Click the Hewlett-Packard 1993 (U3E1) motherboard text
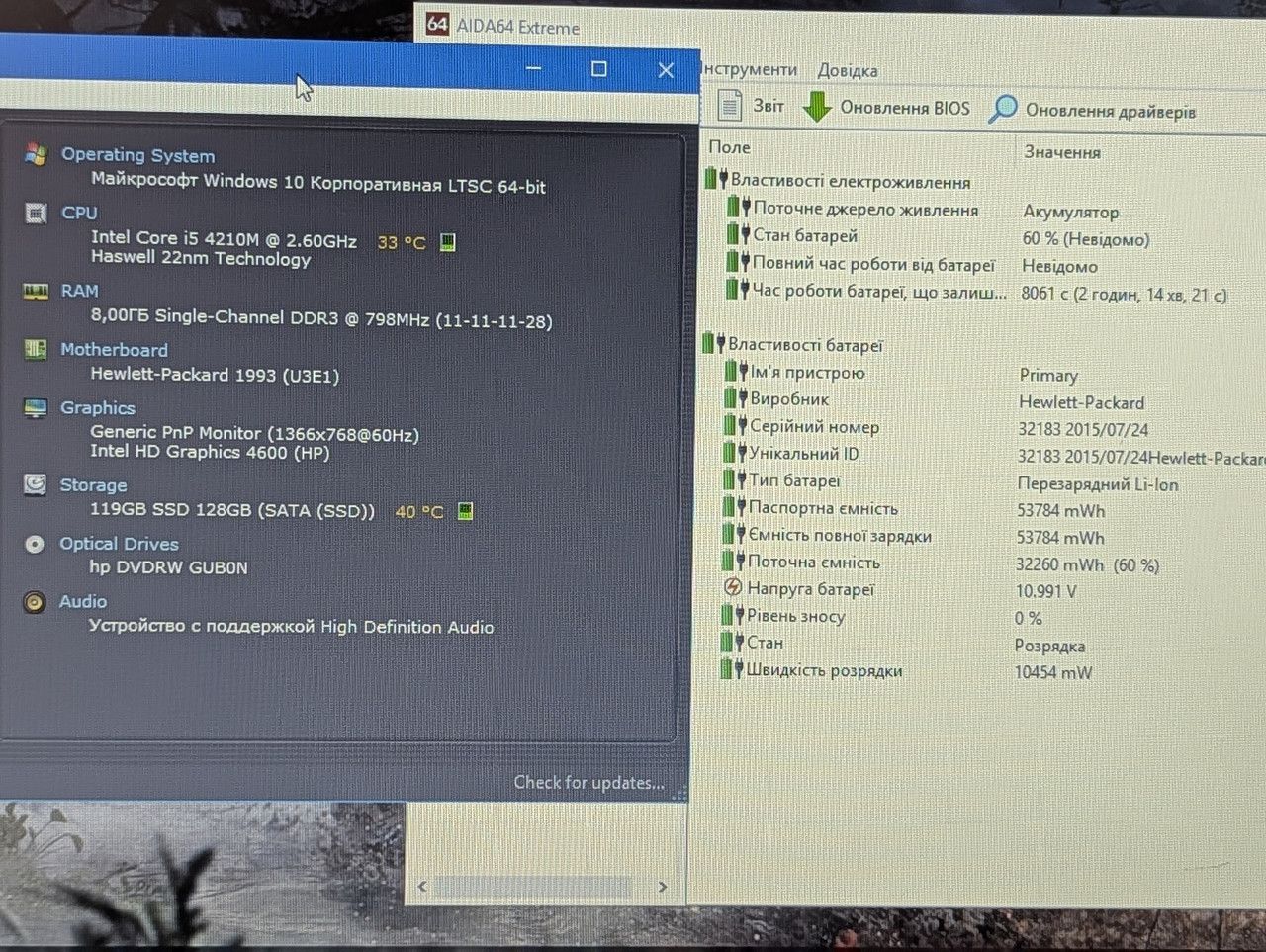1266x952 pixels. [215, 375]
